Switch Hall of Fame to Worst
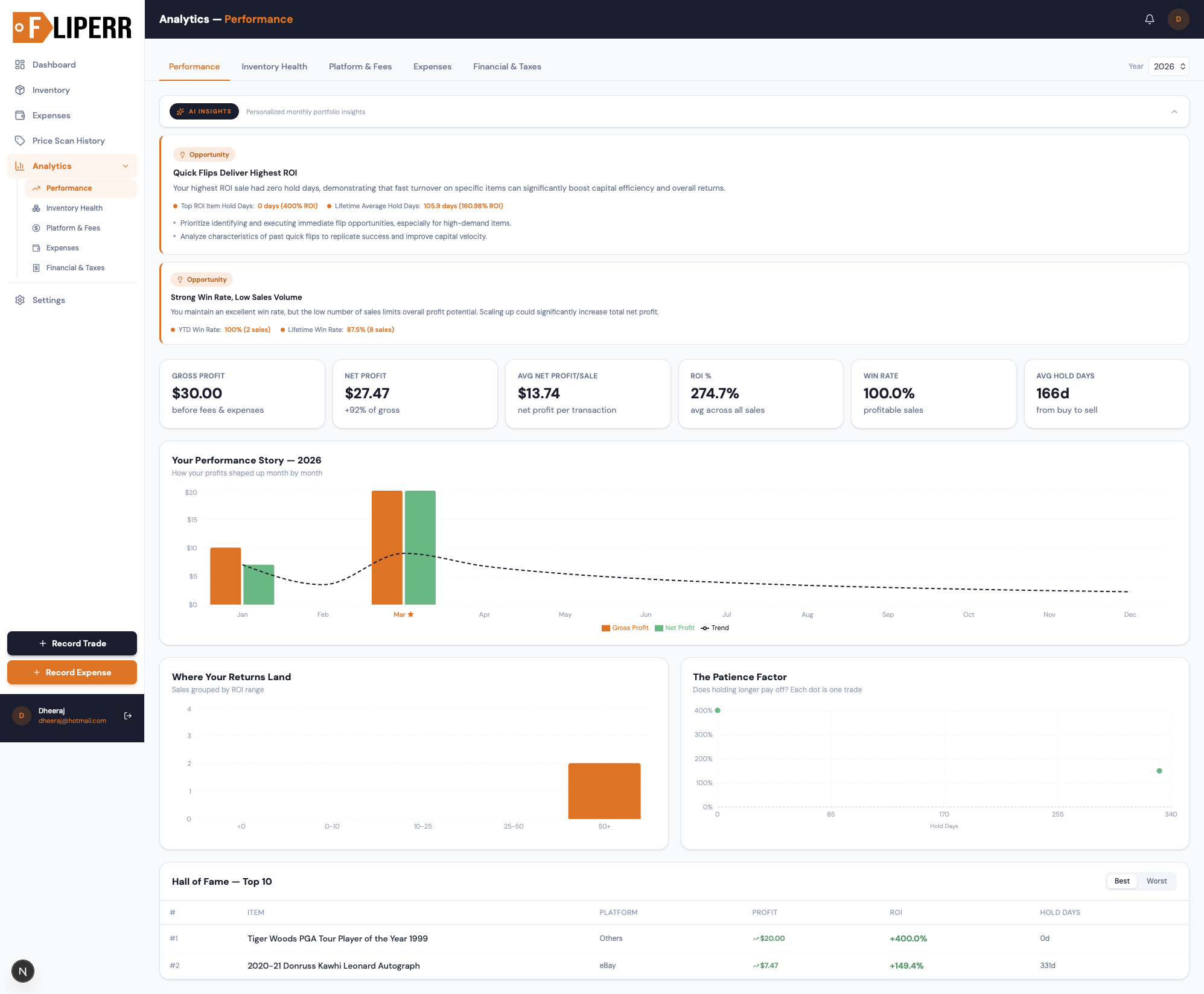 1156,881
